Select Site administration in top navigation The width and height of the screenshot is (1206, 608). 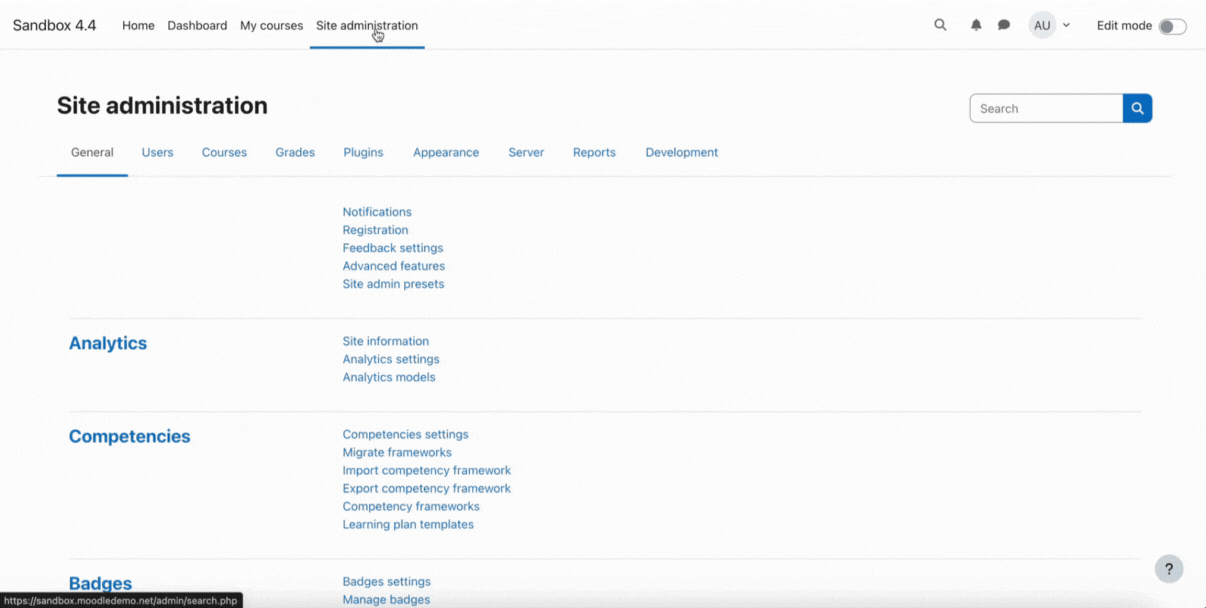(x=367, y=25)
